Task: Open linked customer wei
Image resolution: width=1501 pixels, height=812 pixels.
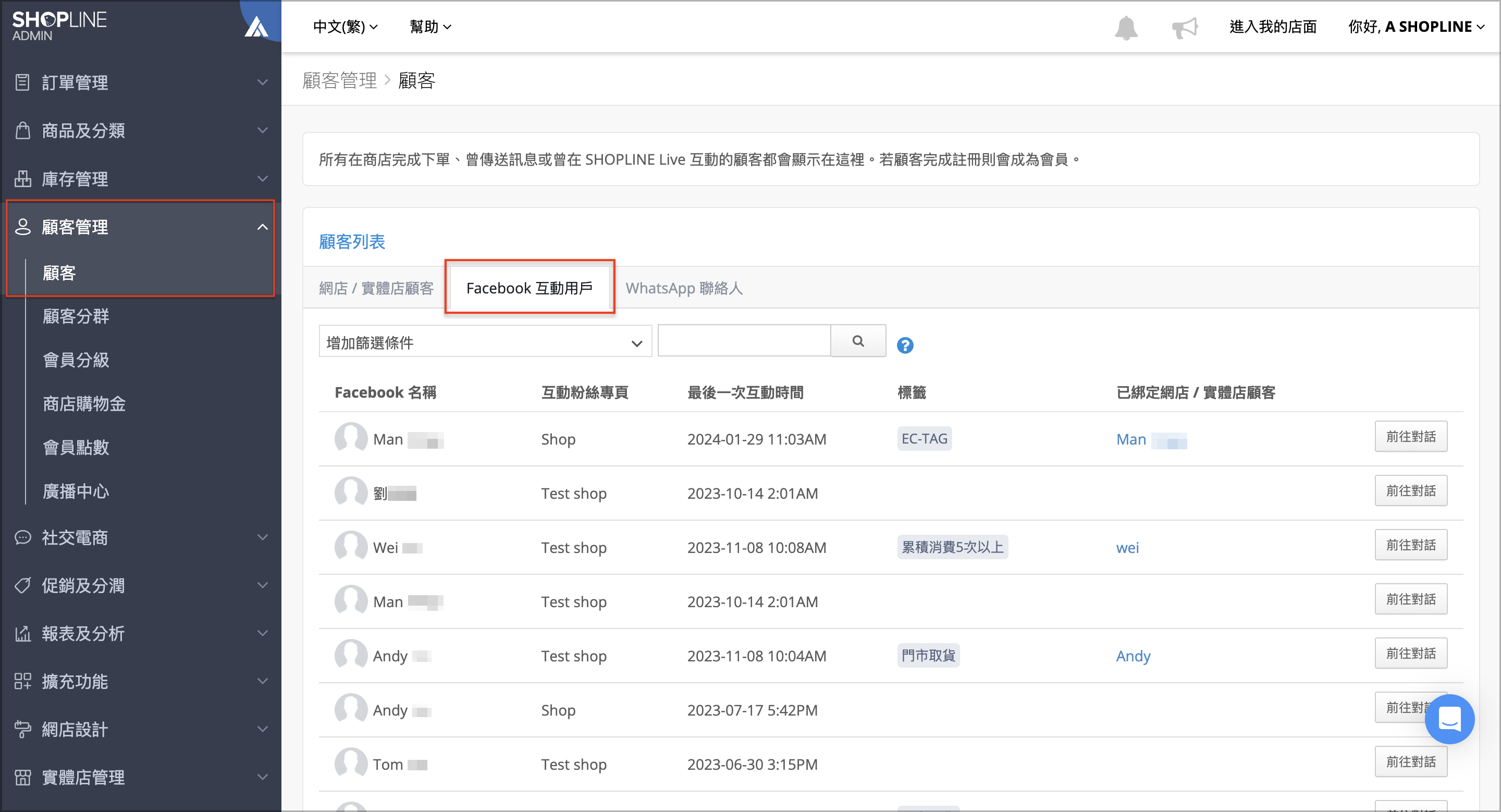Action: pyautogui.click(x=1127, y=548)
